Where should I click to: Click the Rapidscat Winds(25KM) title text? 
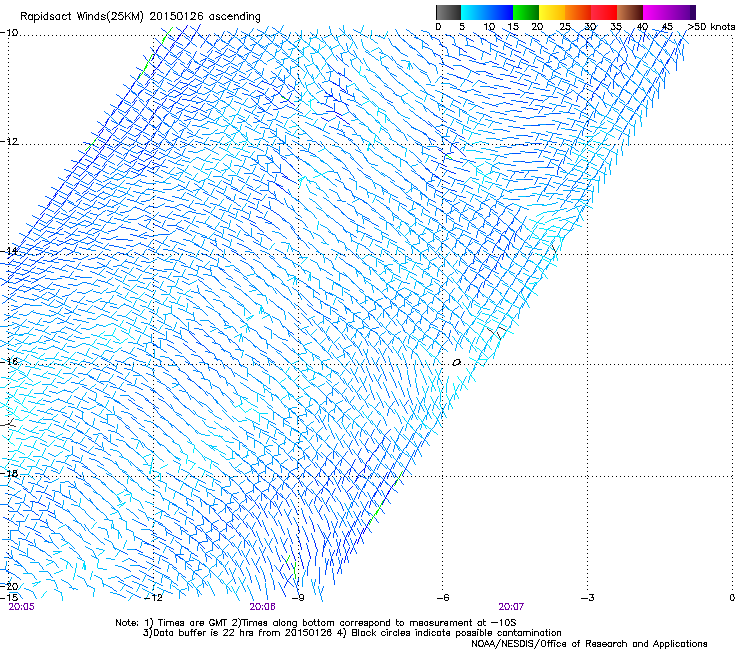140,17
